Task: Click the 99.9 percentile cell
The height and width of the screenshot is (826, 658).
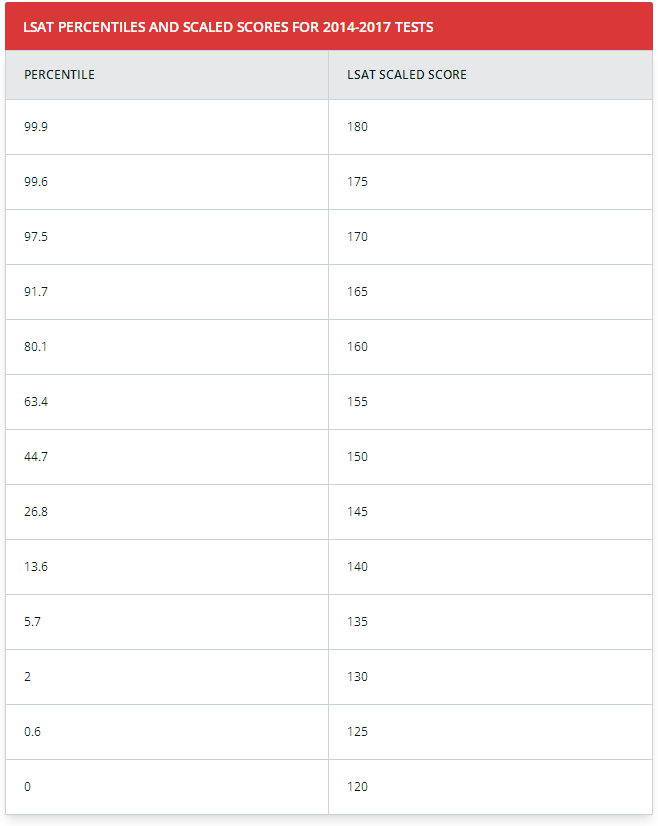Action: 167,127
